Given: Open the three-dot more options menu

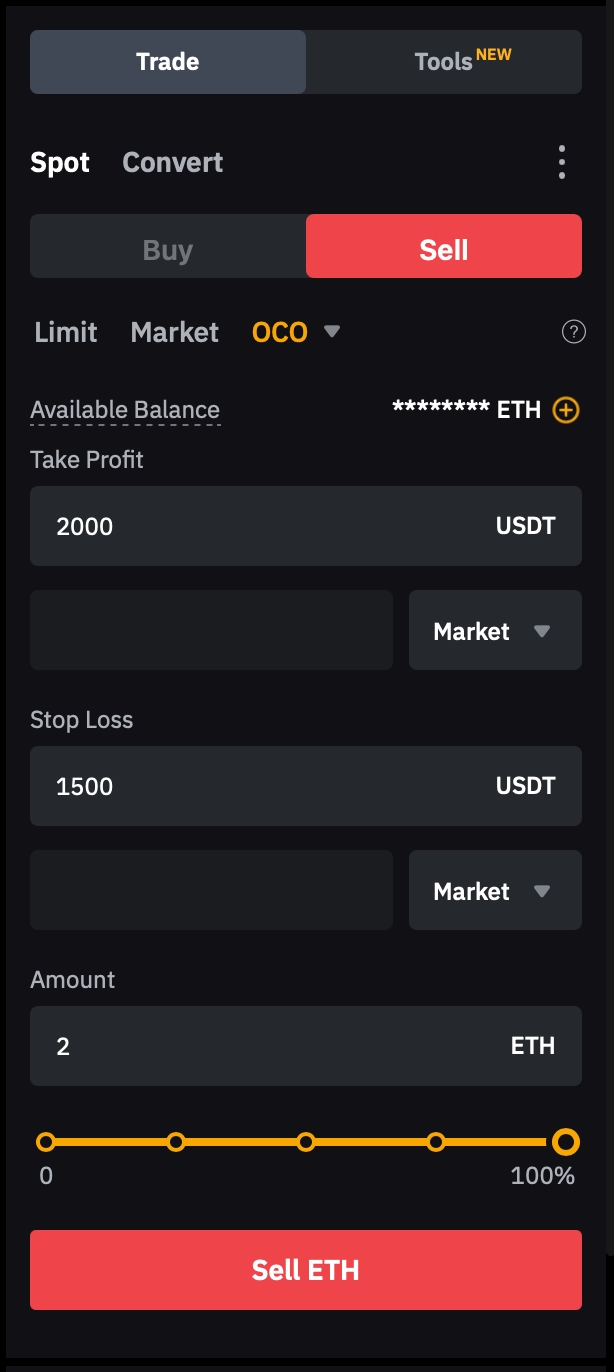Looking at the screenshot, I should (562, 162).
